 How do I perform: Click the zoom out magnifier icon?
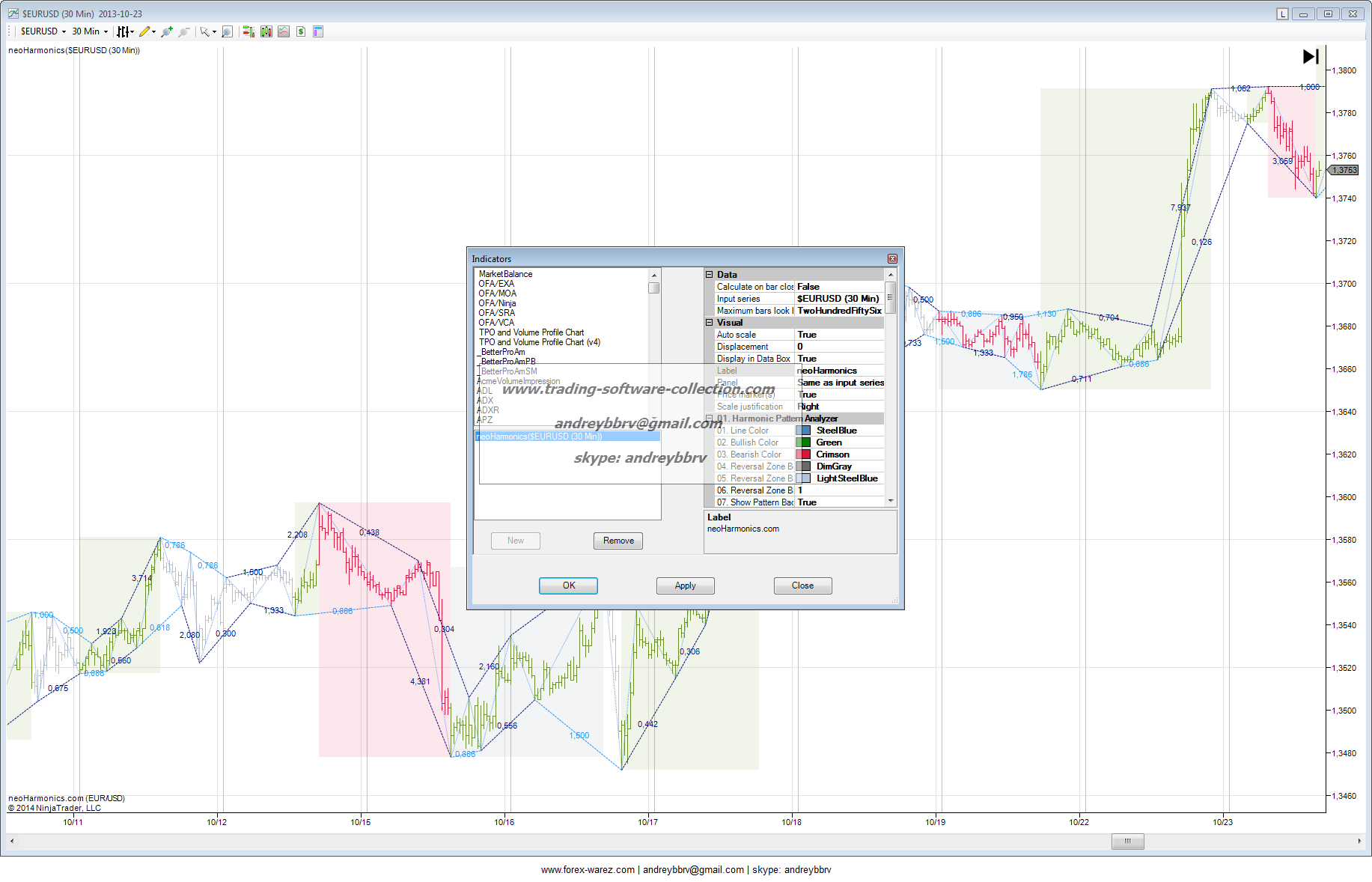184,31
